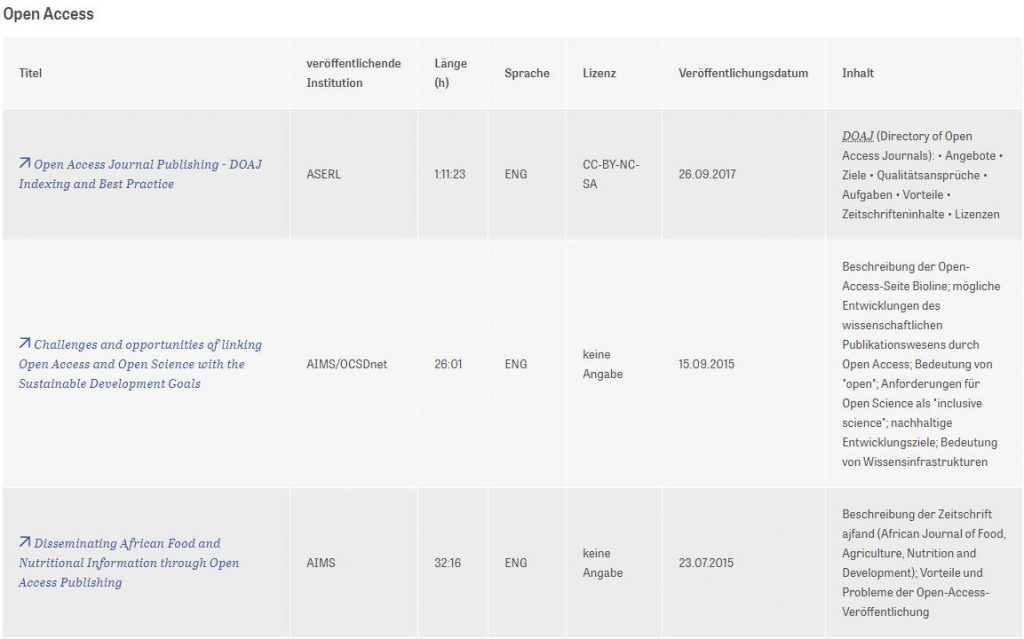Click the arrow icon beside Disseminating African Food link
This screenshot has height=639, width=1024.
click(25, 543)
